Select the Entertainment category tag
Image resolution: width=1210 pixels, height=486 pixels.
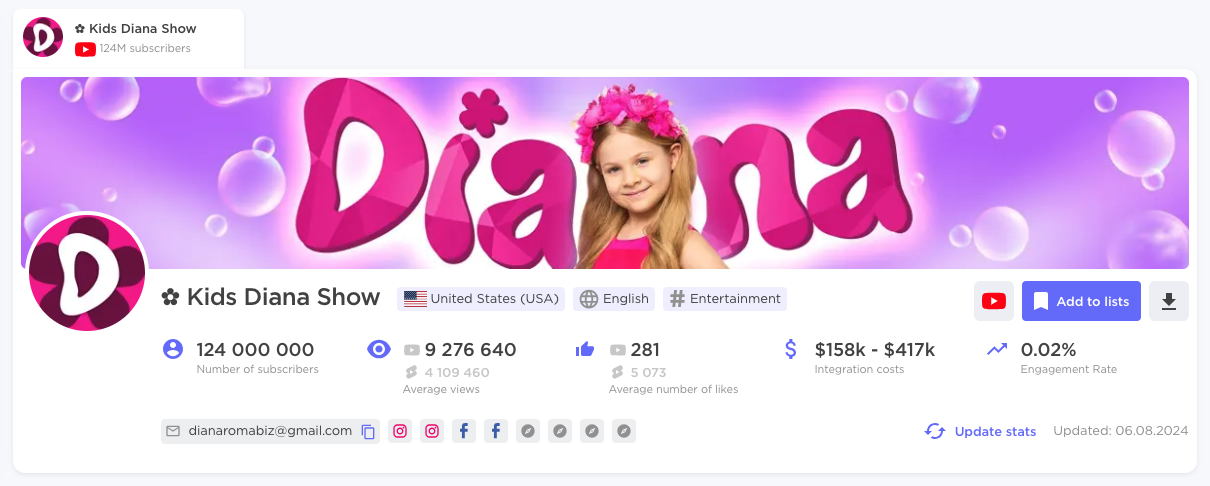point(724,299)
